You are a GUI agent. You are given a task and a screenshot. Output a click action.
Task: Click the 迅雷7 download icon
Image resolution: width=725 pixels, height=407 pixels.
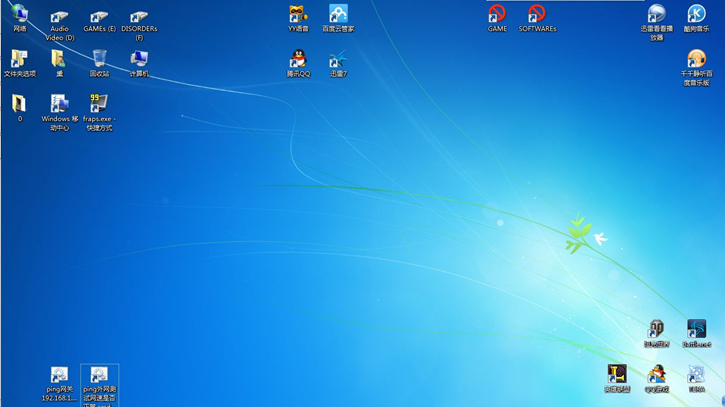[338, 60]
